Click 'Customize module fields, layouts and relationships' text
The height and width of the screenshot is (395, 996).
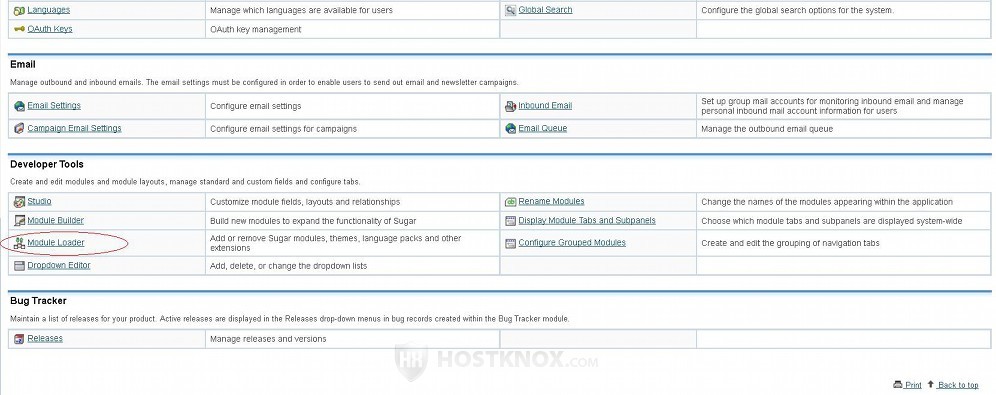(x=305, y=202)
